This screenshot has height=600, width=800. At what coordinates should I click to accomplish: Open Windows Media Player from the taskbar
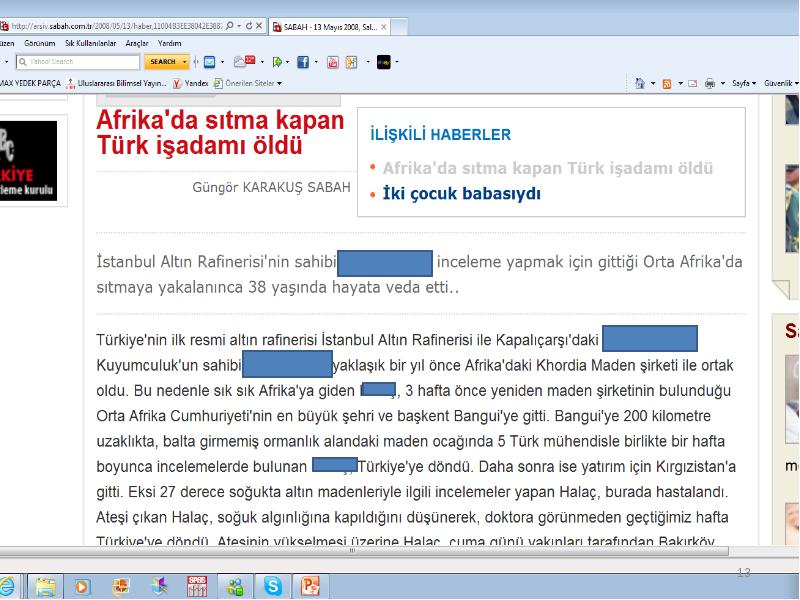coord(82,587)
